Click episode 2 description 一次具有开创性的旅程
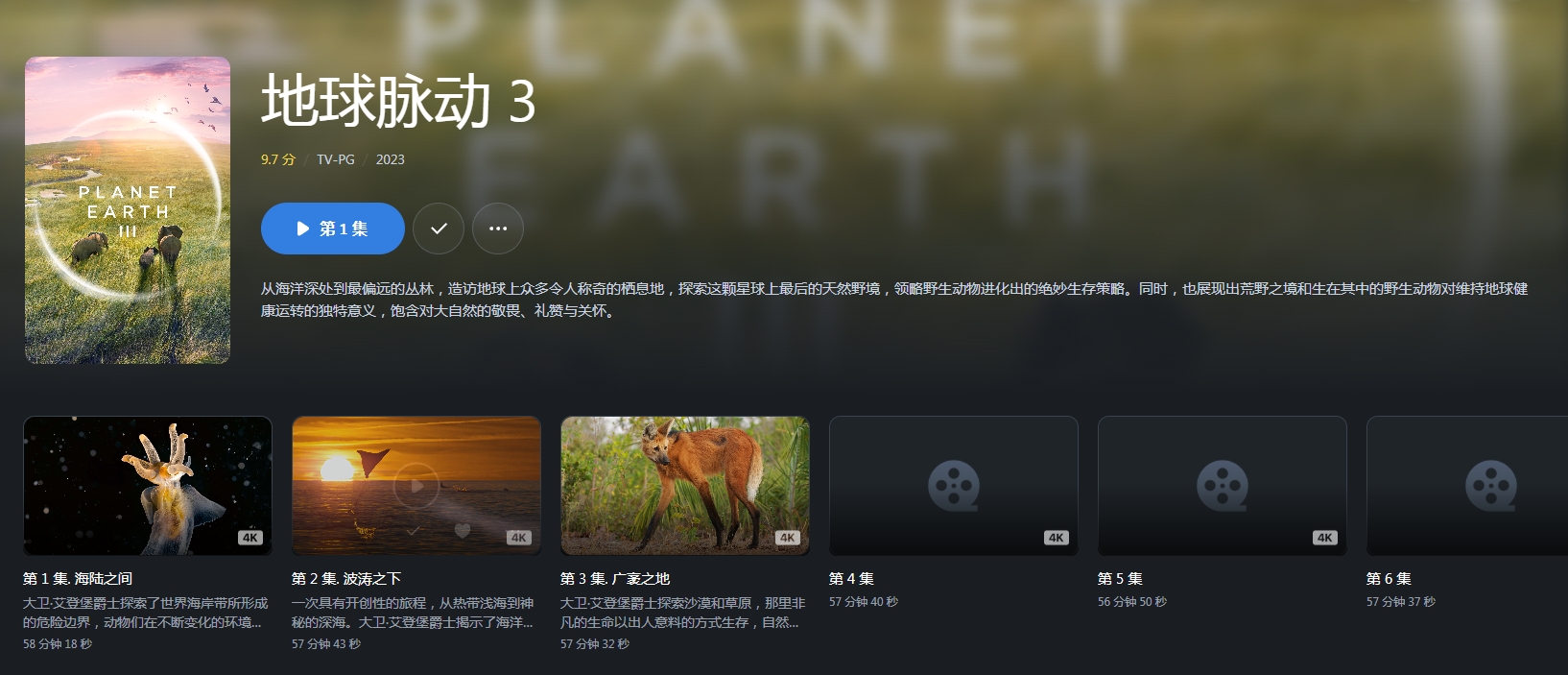The height and width of the screenshot is (675, 1568). tap(413, 613)
